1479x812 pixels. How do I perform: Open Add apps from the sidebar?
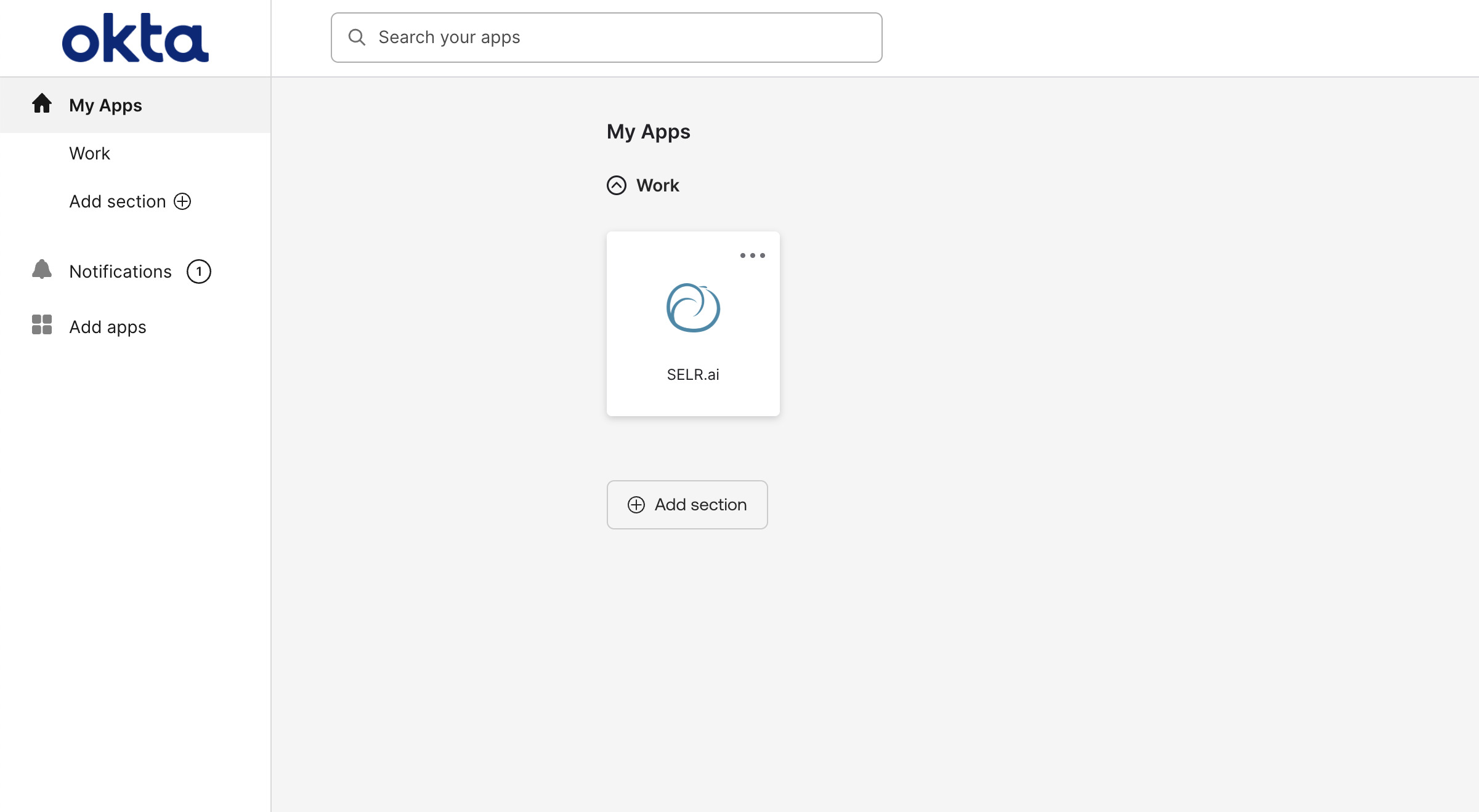point(108,327)
